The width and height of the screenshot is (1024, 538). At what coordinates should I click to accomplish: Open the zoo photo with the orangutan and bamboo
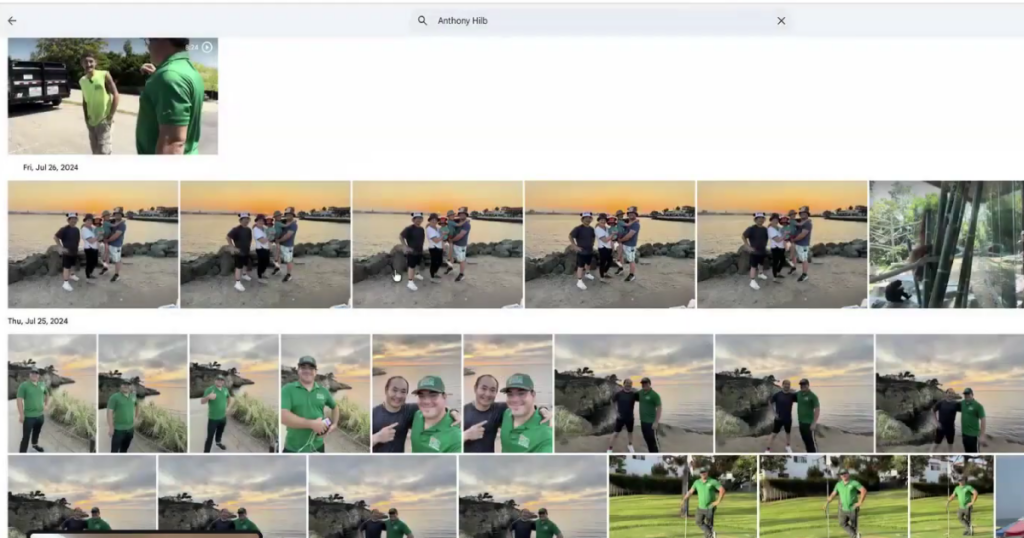pyautogui.click(x=946, y=244)
